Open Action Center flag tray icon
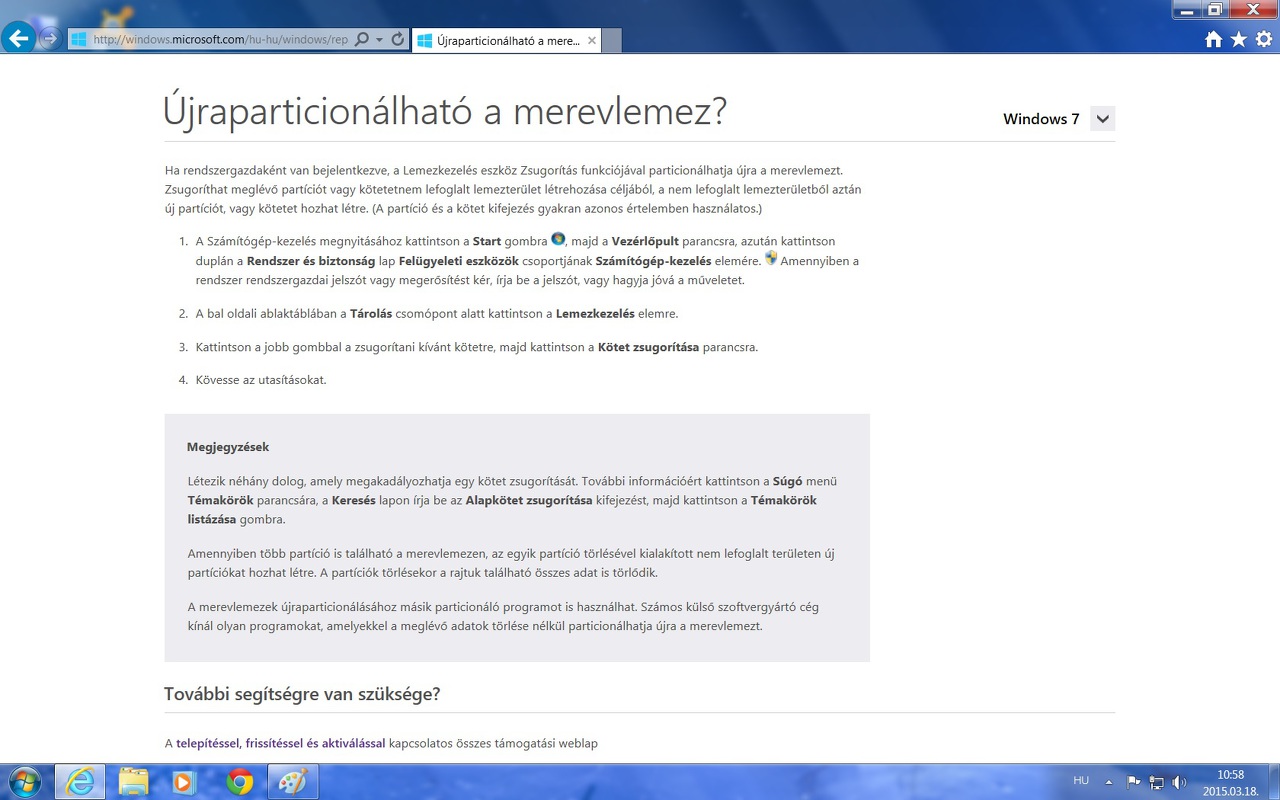 click(1134, 781)
